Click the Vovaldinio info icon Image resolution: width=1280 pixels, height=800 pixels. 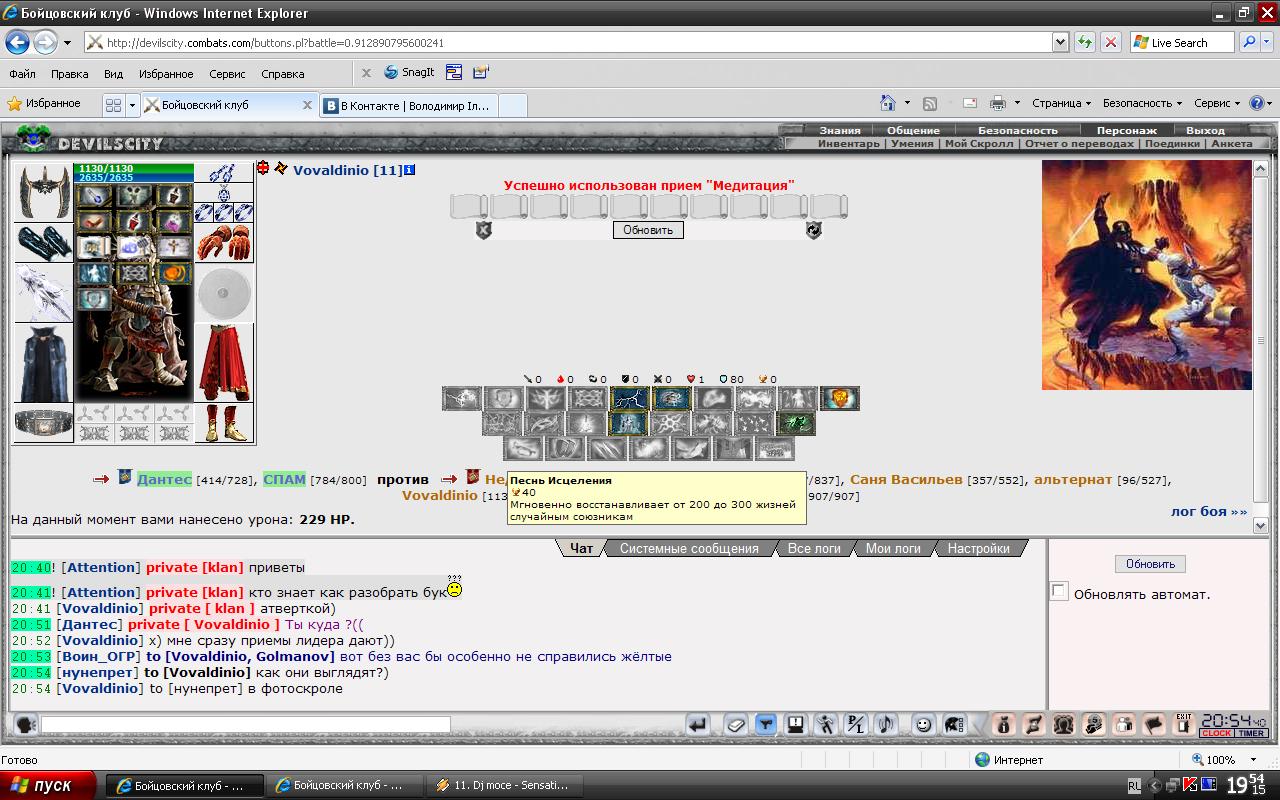(x=409, y=170)
